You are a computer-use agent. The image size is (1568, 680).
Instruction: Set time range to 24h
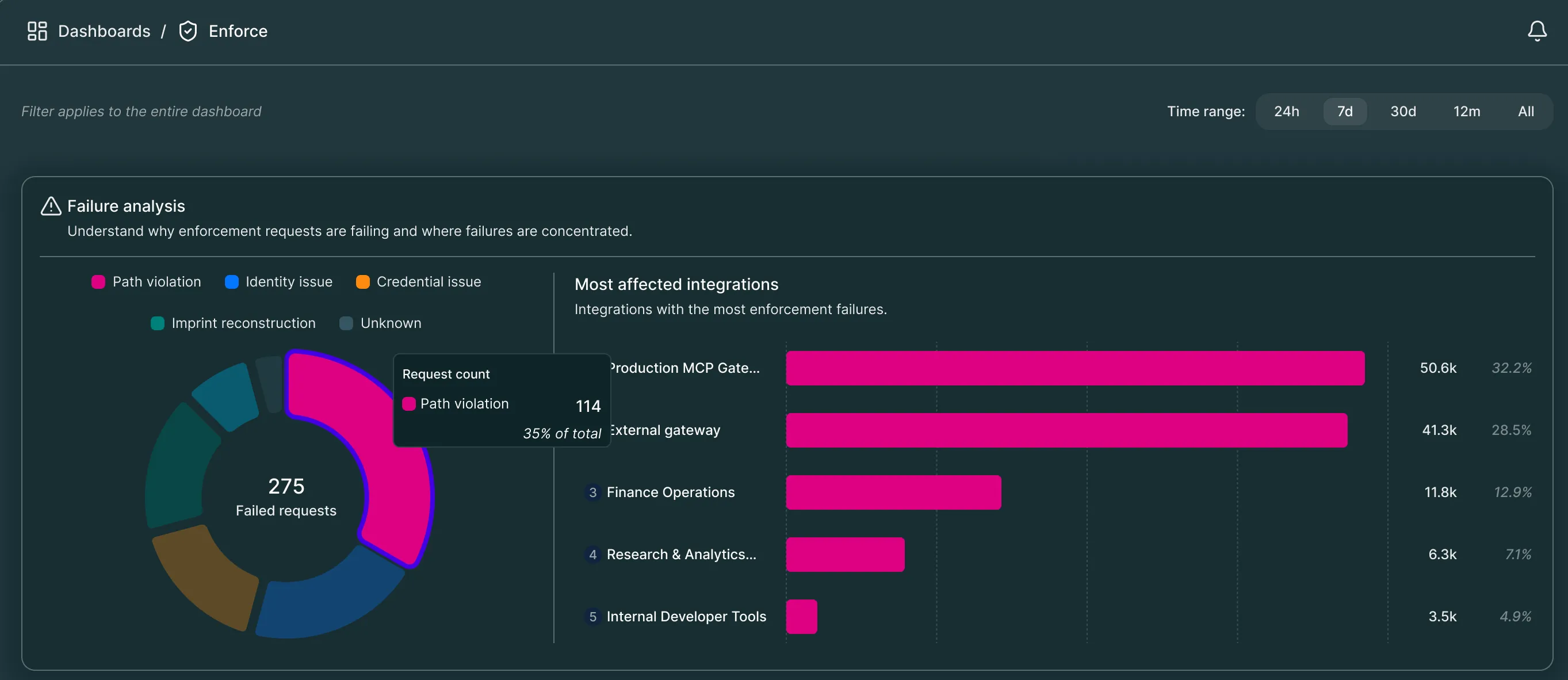click(1286, 112)
